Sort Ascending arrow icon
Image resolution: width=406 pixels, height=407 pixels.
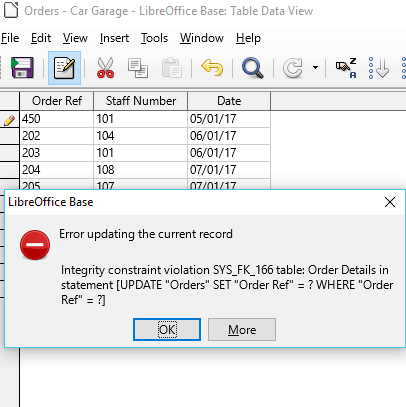point(378,68)
